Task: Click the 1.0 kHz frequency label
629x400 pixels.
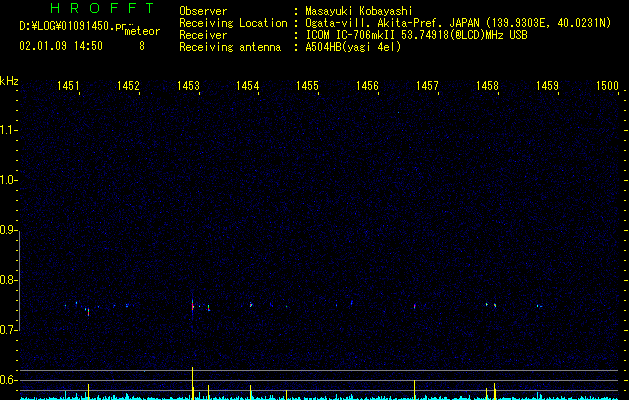Action: click(9, 180)
